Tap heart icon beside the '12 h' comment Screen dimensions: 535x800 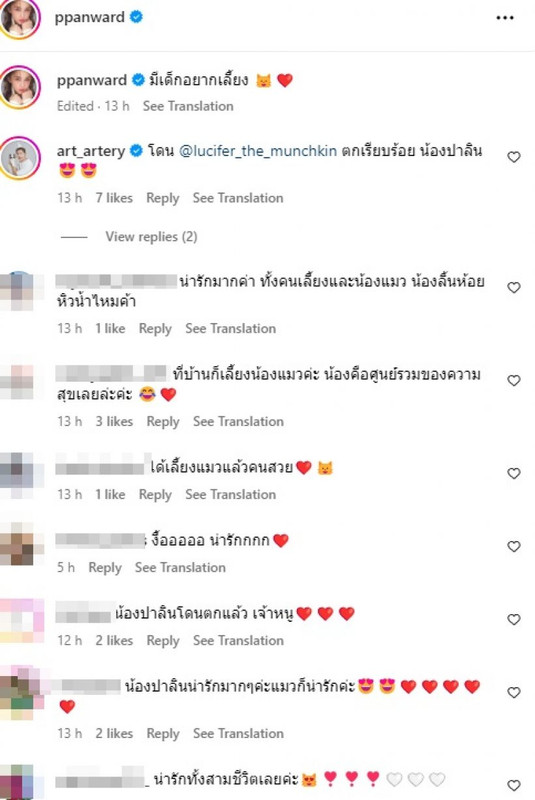(x=514, y=619)
